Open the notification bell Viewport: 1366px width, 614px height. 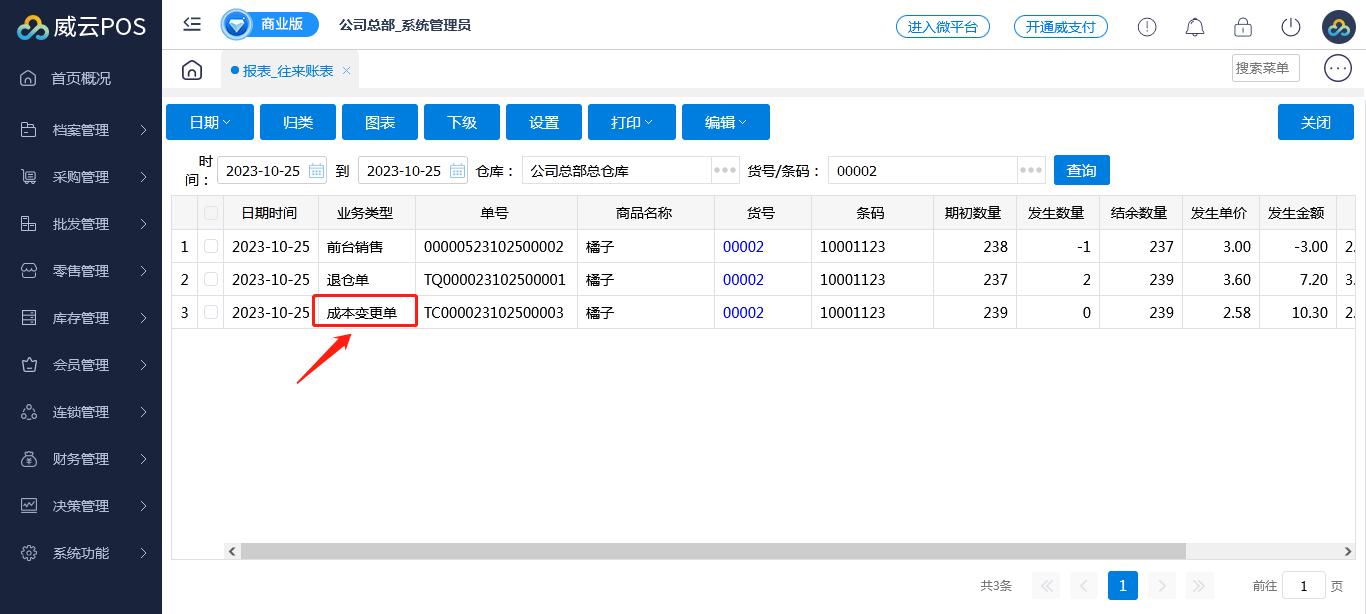1195,27
